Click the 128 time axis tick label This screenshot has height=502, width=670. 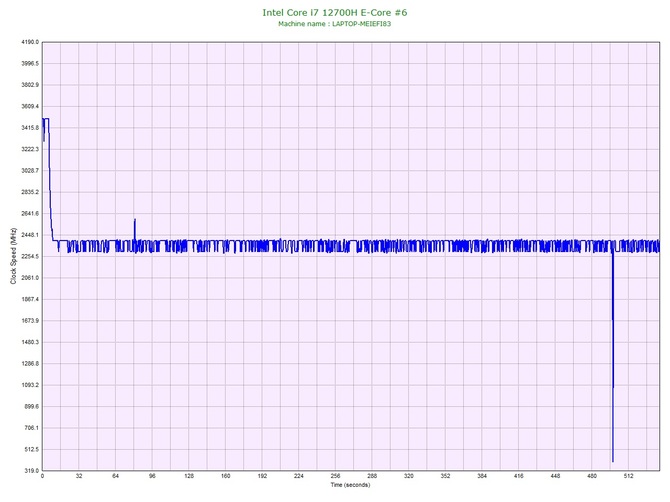(189, 476)
